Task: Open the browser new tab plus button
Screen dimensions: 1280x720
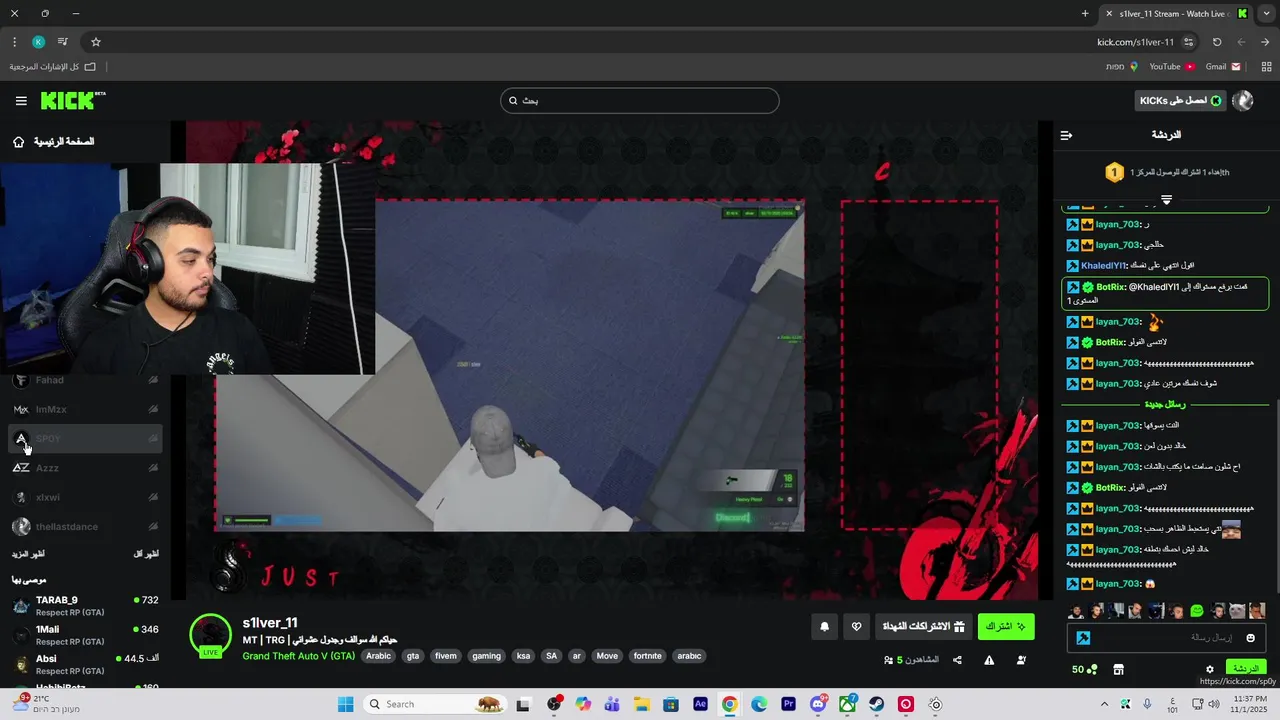Action: pyautogui.click(x=1085, y=13)
